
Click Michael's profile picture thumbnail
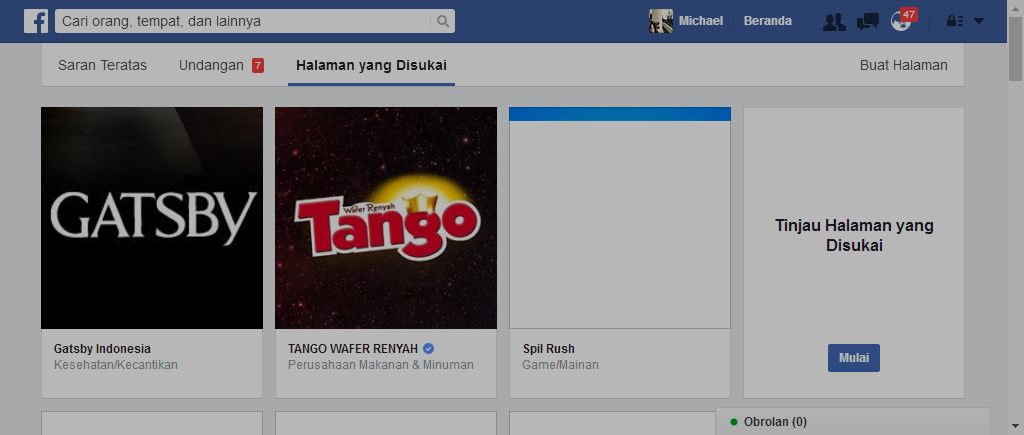660,21
